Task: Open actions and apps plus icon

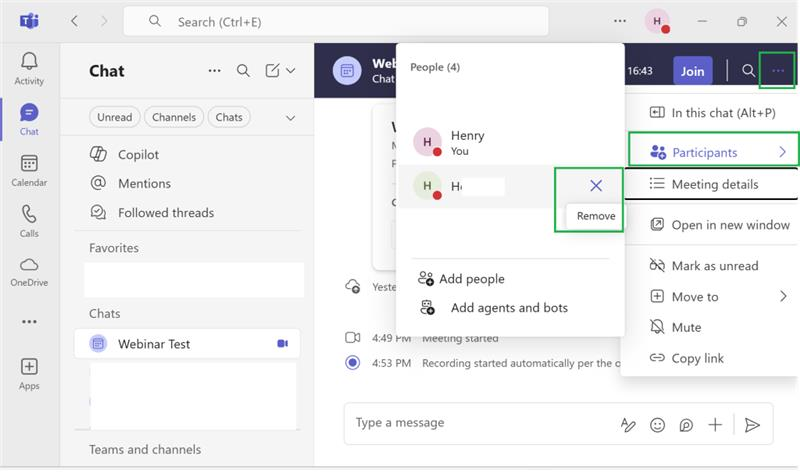Action: point(715,425)
